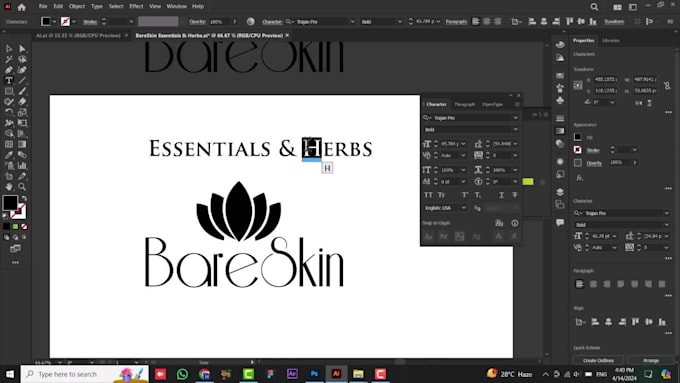
Task: Click Arrange quick action button
Action: point(651,360)
